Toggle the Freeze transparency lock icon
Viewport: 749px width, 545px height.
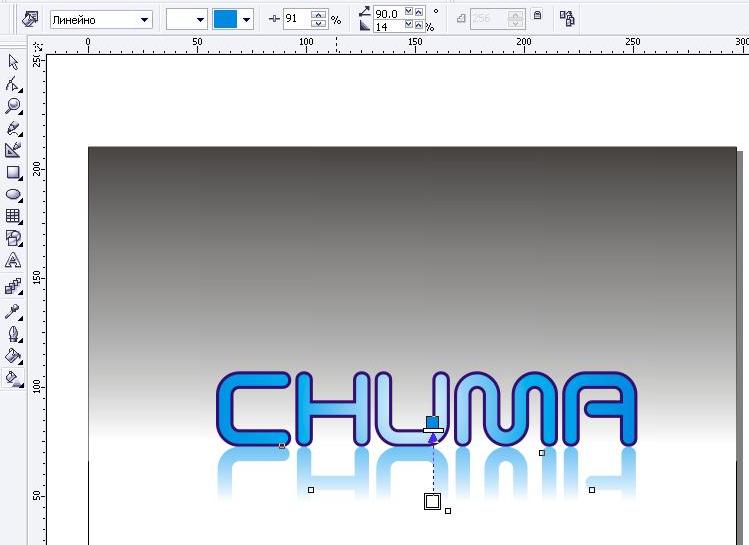pyautogui.click(x=537, y=15)
